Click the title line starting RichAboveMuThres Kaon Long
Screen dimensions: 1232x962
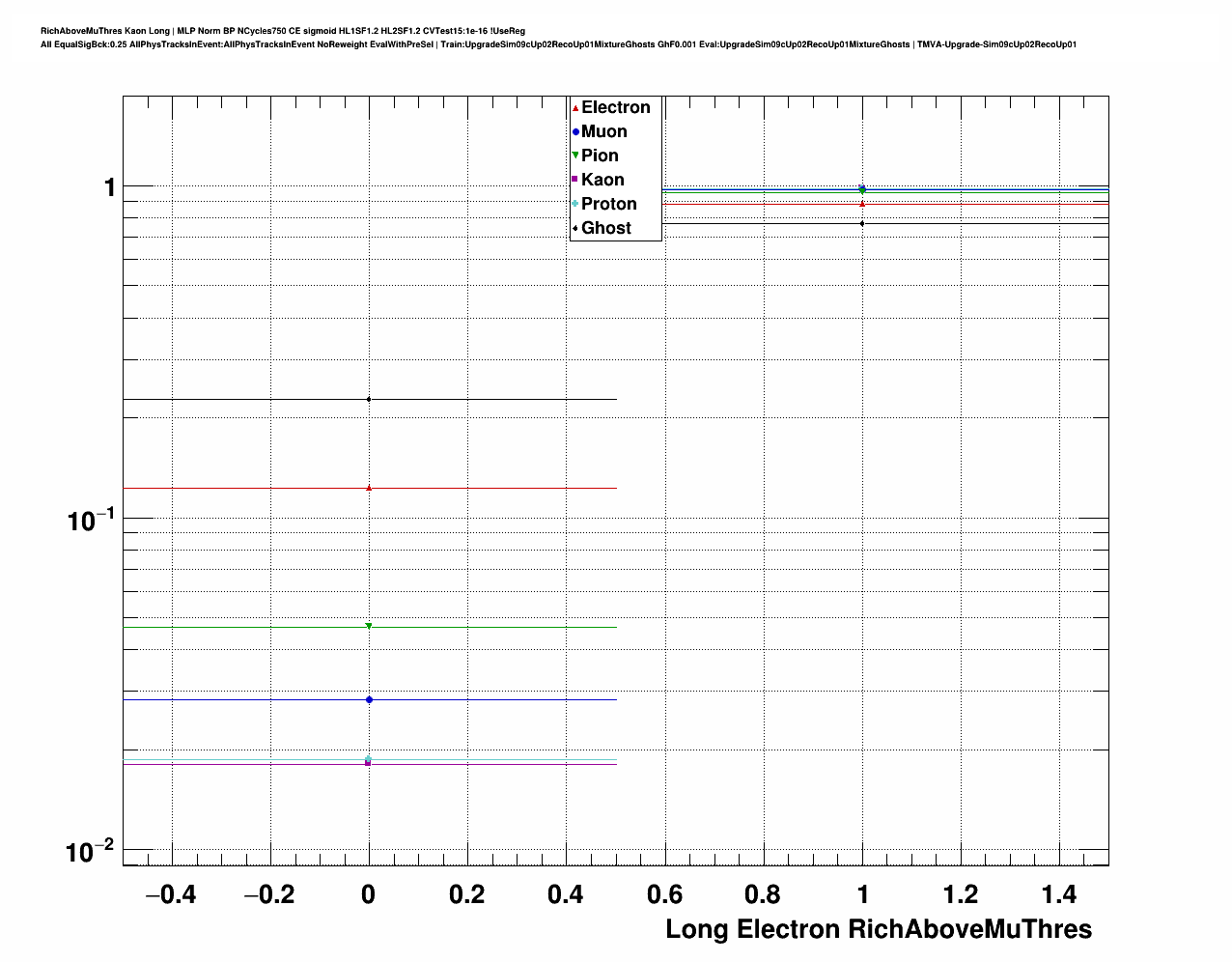click(283, 31)
